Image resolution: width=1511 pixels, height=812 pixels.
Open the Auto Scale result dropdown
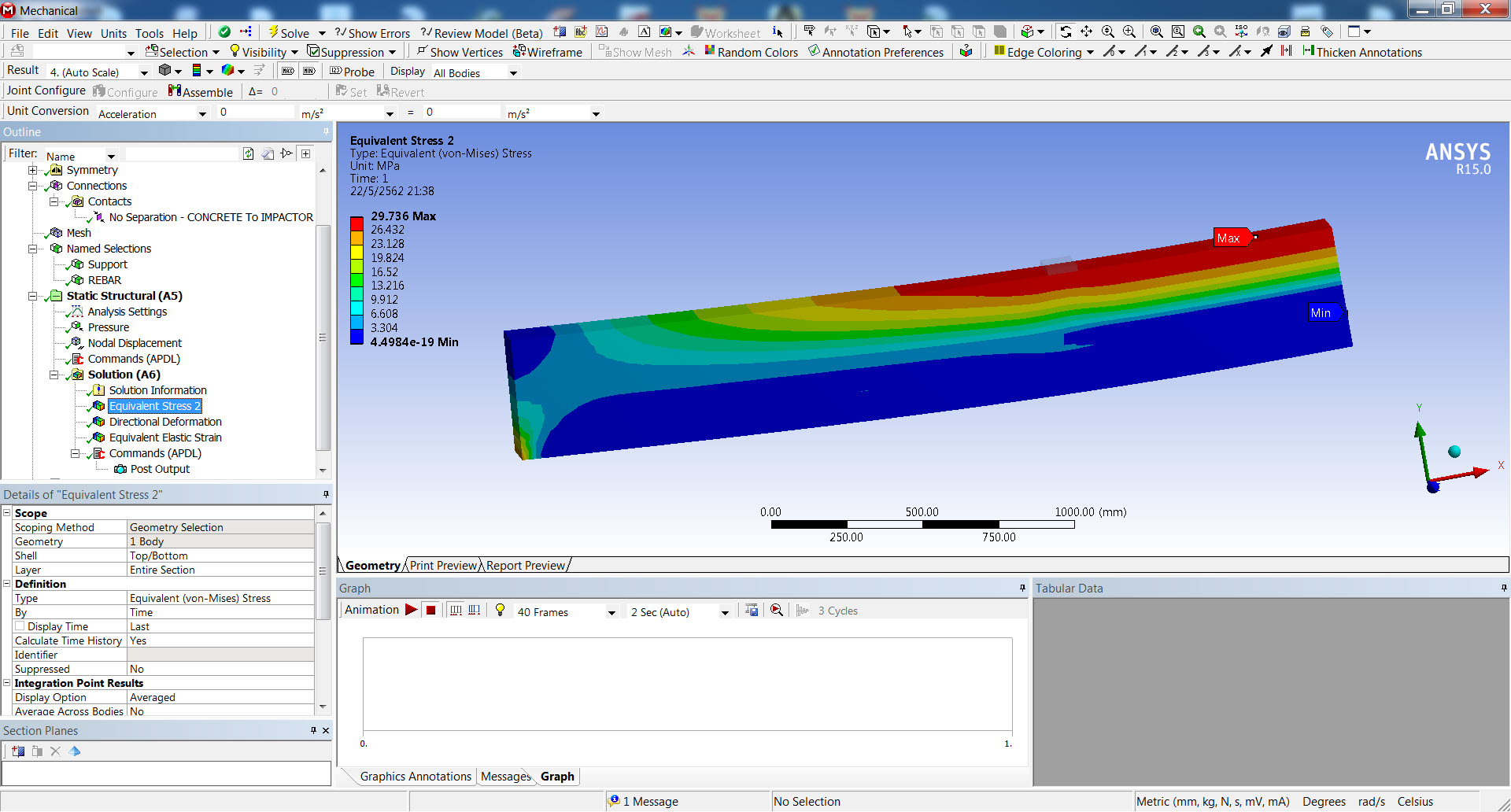pos(144,73)
